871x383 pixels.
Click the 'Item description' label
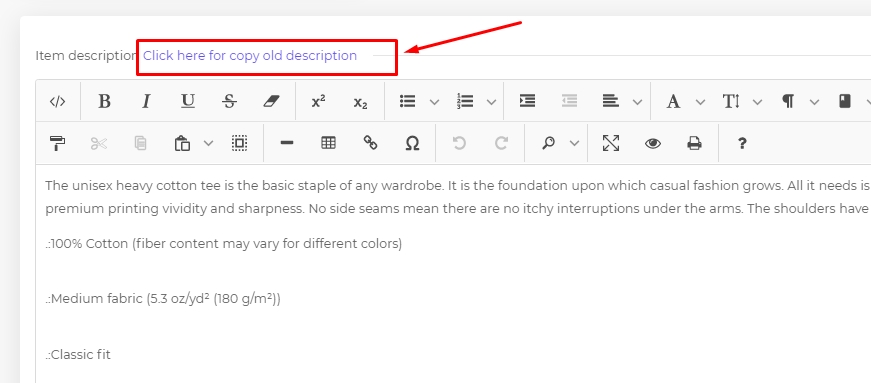coord(86,56)
